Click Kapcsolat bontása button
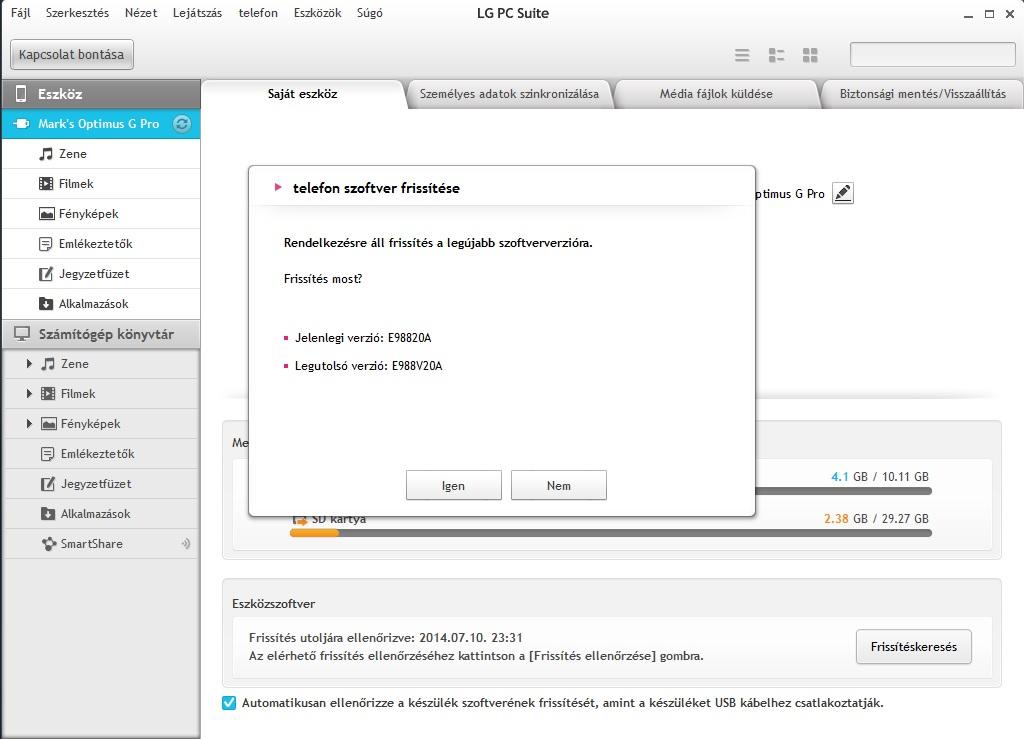The height and width of the screenshot is (739, 1024). (72, 55)
